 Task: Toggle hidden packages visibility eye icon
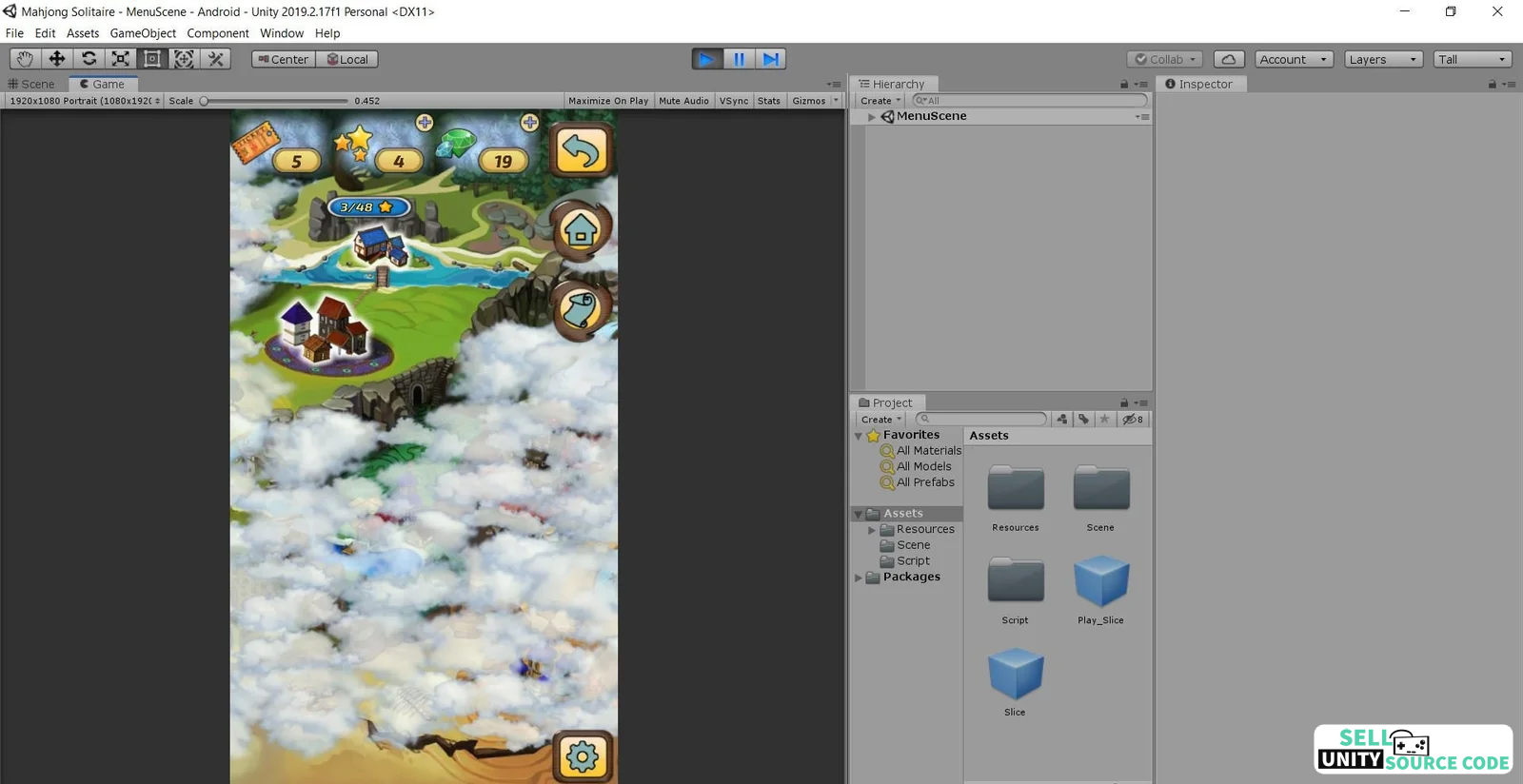pyautogui.click(x=1133, y=420)
